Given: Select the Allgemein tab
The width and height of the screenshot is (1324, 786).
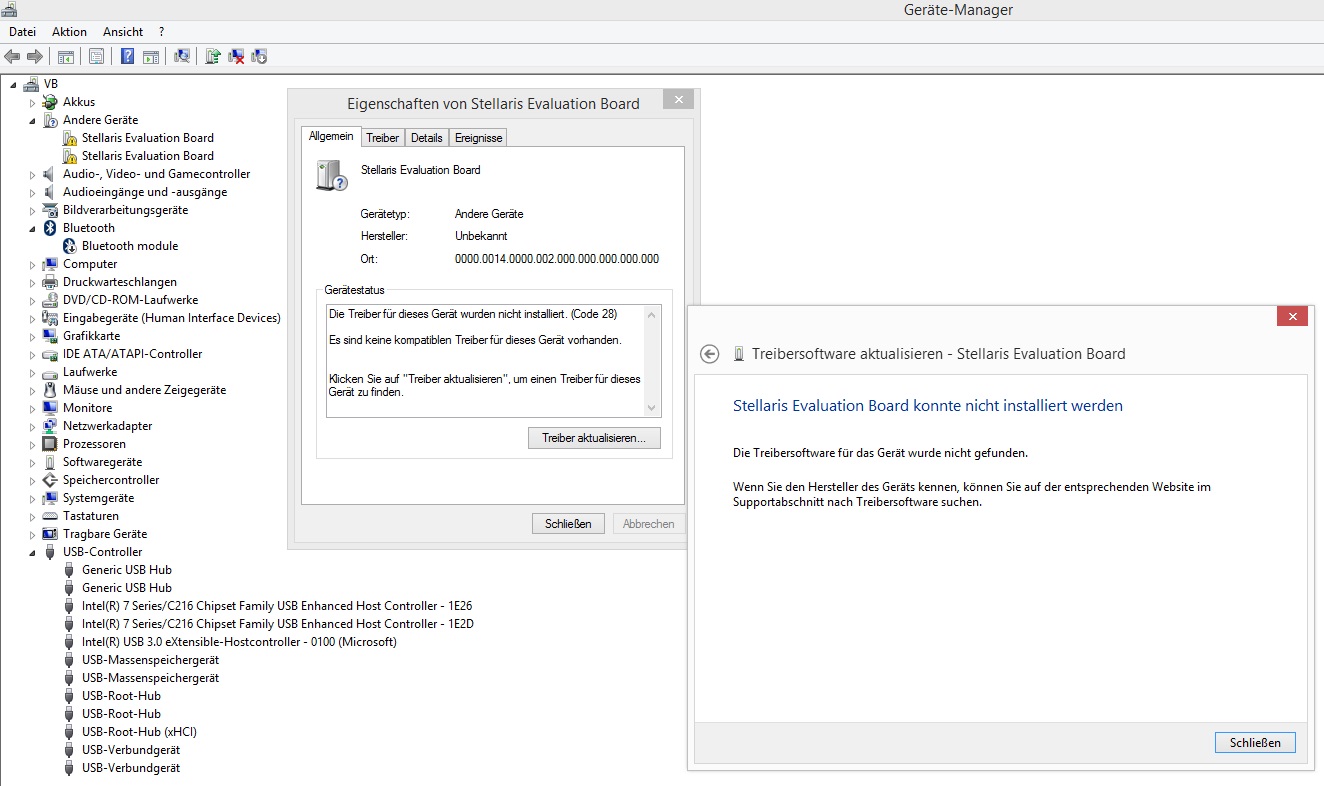Looking at the screenshot, I should coord(331,136).
